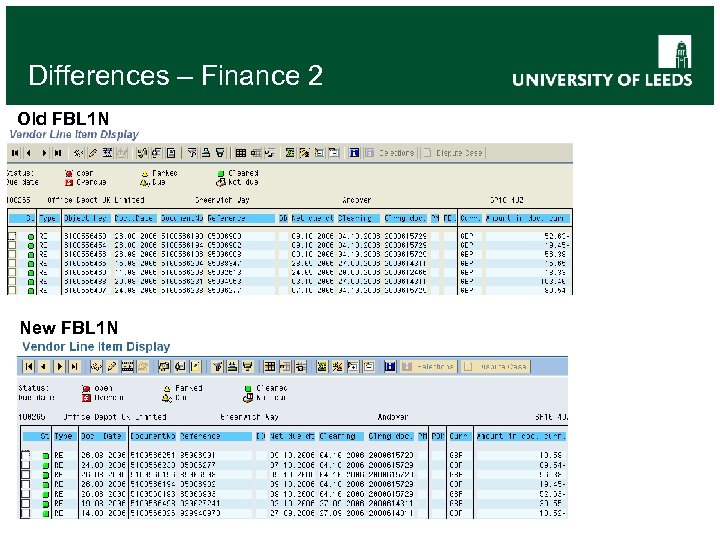720x540 pixels.
Task: Tick checkbox of 19.45- row in Old FBL1N
Action: (x=12, y=245)
